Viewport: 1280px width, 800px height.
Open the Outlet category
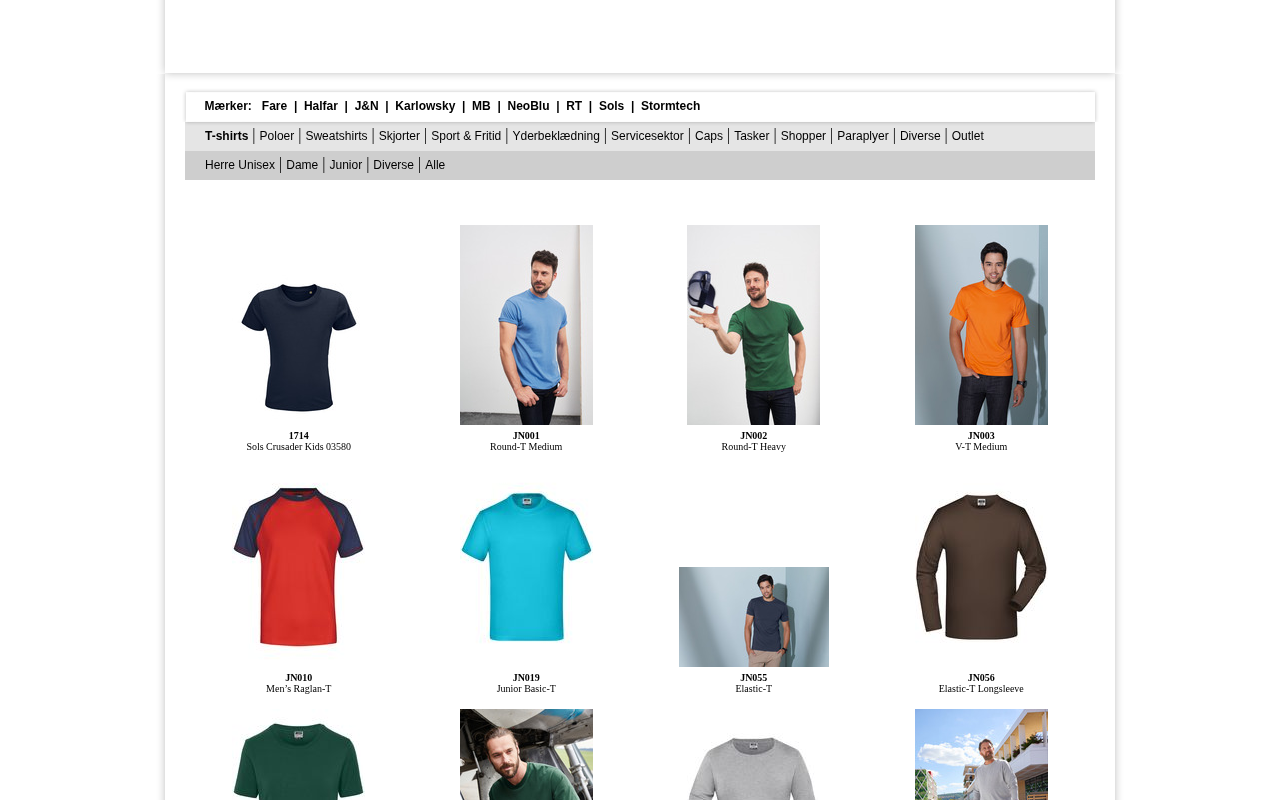pyautogui.click(x=968, y=136)
